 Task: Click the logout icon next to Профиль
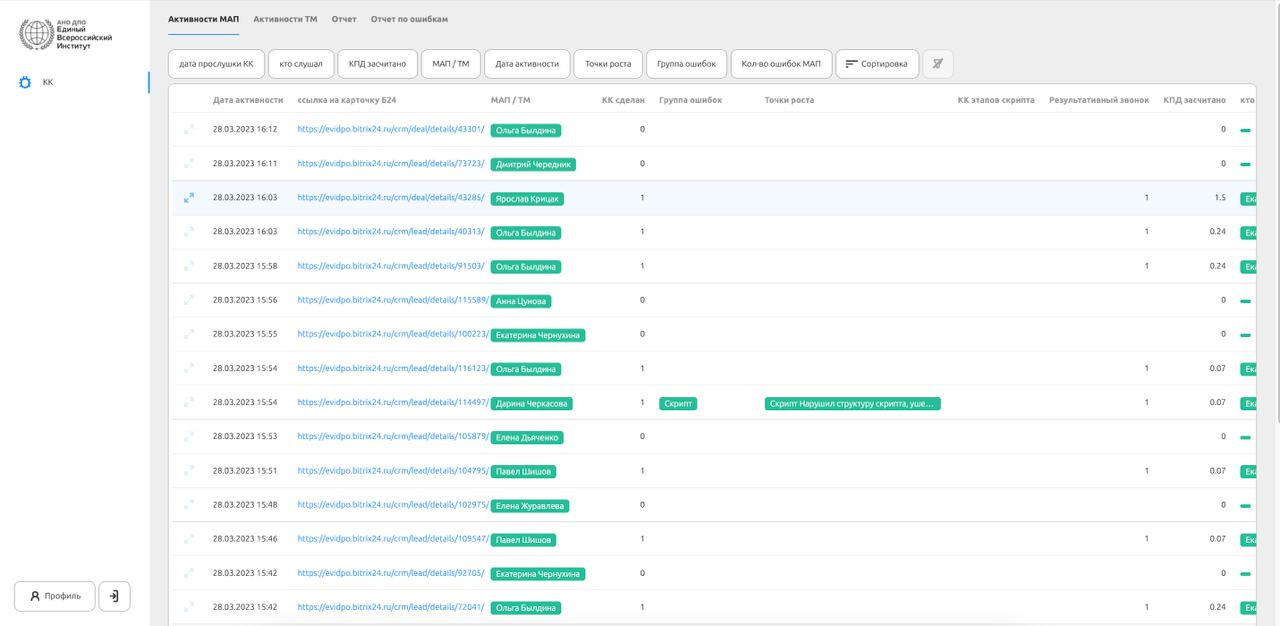[x=114, y=596]
